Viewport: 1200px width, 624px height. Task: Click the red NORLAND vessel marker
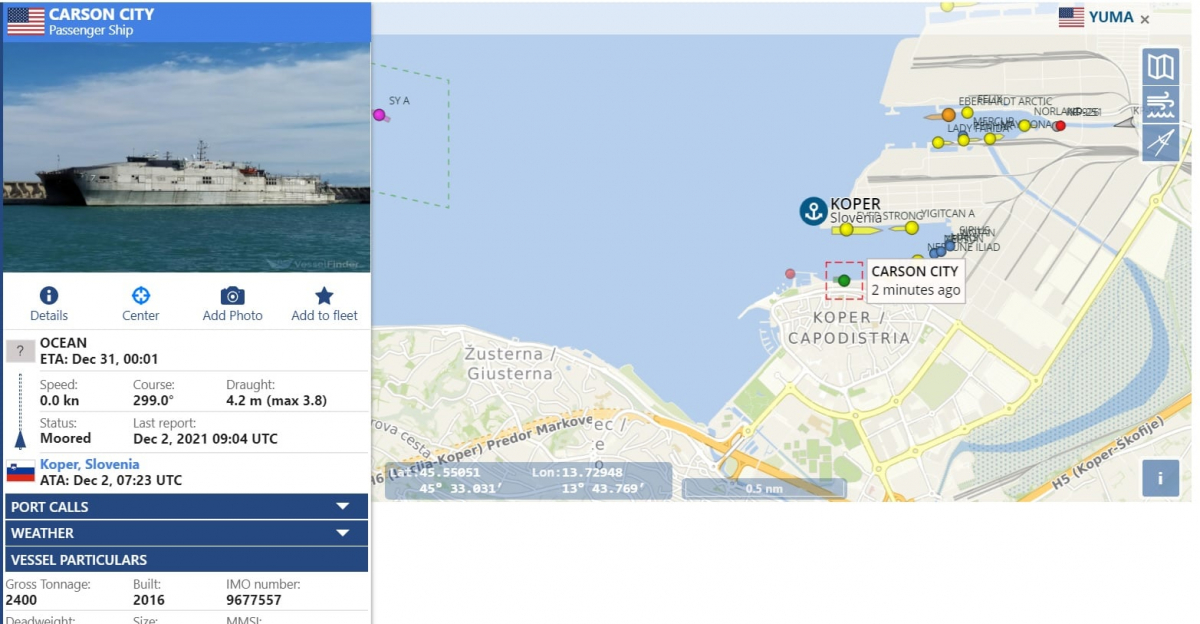point(1060,126)
